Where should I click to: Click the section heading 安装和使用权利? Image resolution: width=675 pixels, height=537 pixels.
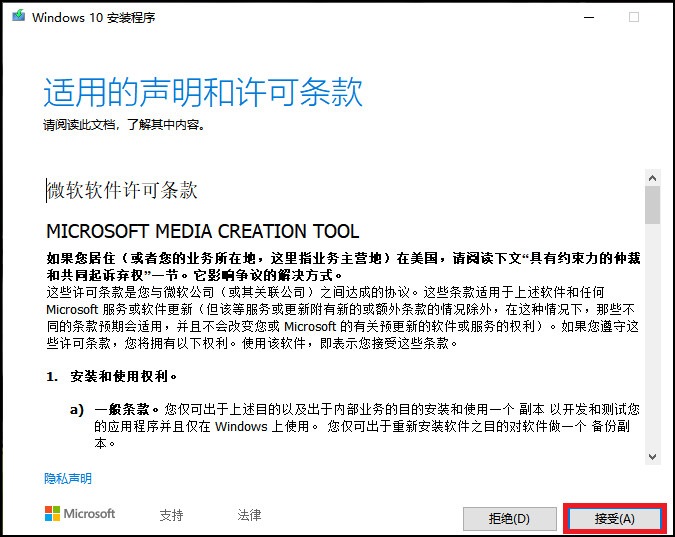(124, 376)
